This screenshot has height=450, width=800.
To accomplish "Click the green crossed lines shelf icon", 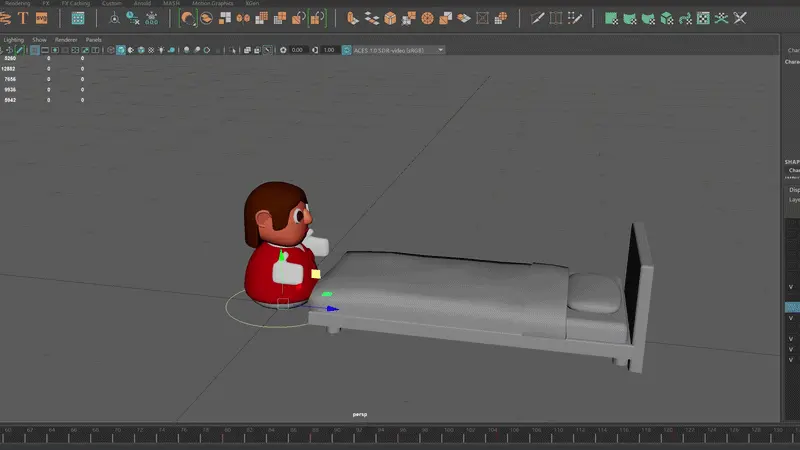I will pos(721,18).
